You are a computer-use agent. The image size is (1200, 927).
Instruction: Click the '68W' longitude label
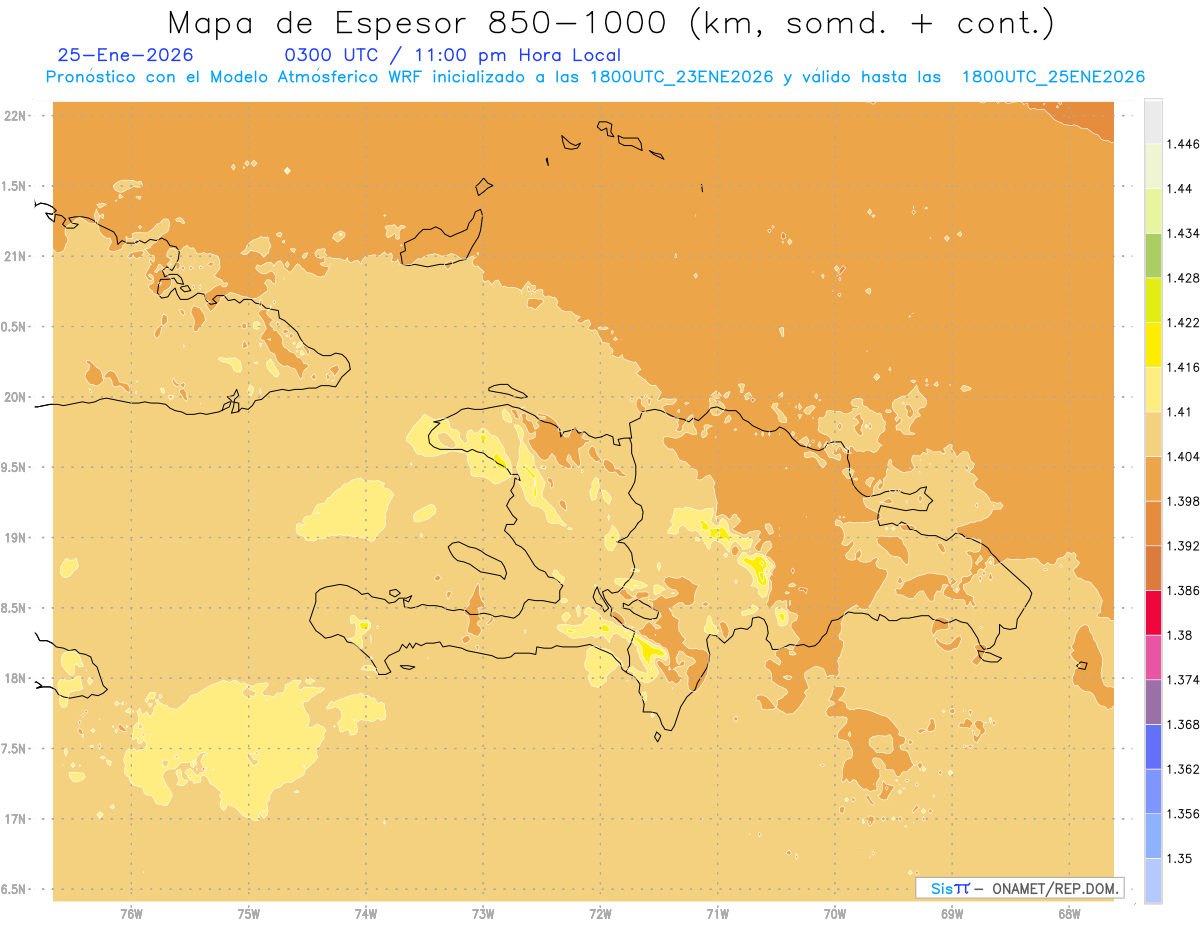pyautogui.click(x=1069, y=914)
